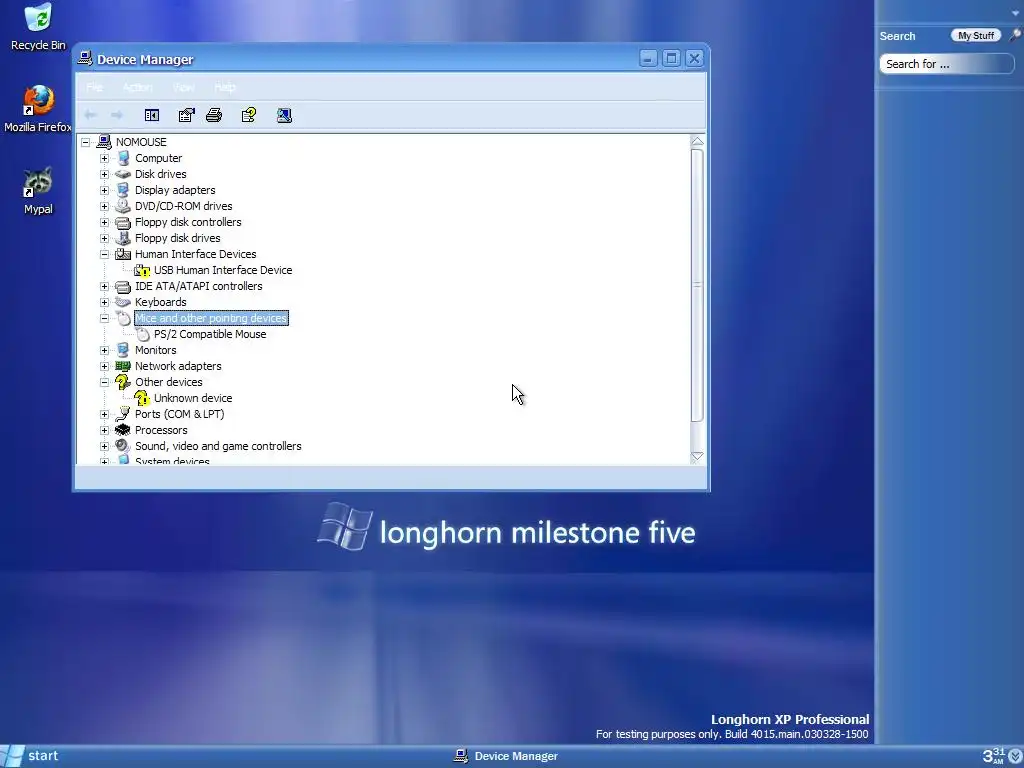Click USB Human Interface Device warning icon

tap(142, 270)
